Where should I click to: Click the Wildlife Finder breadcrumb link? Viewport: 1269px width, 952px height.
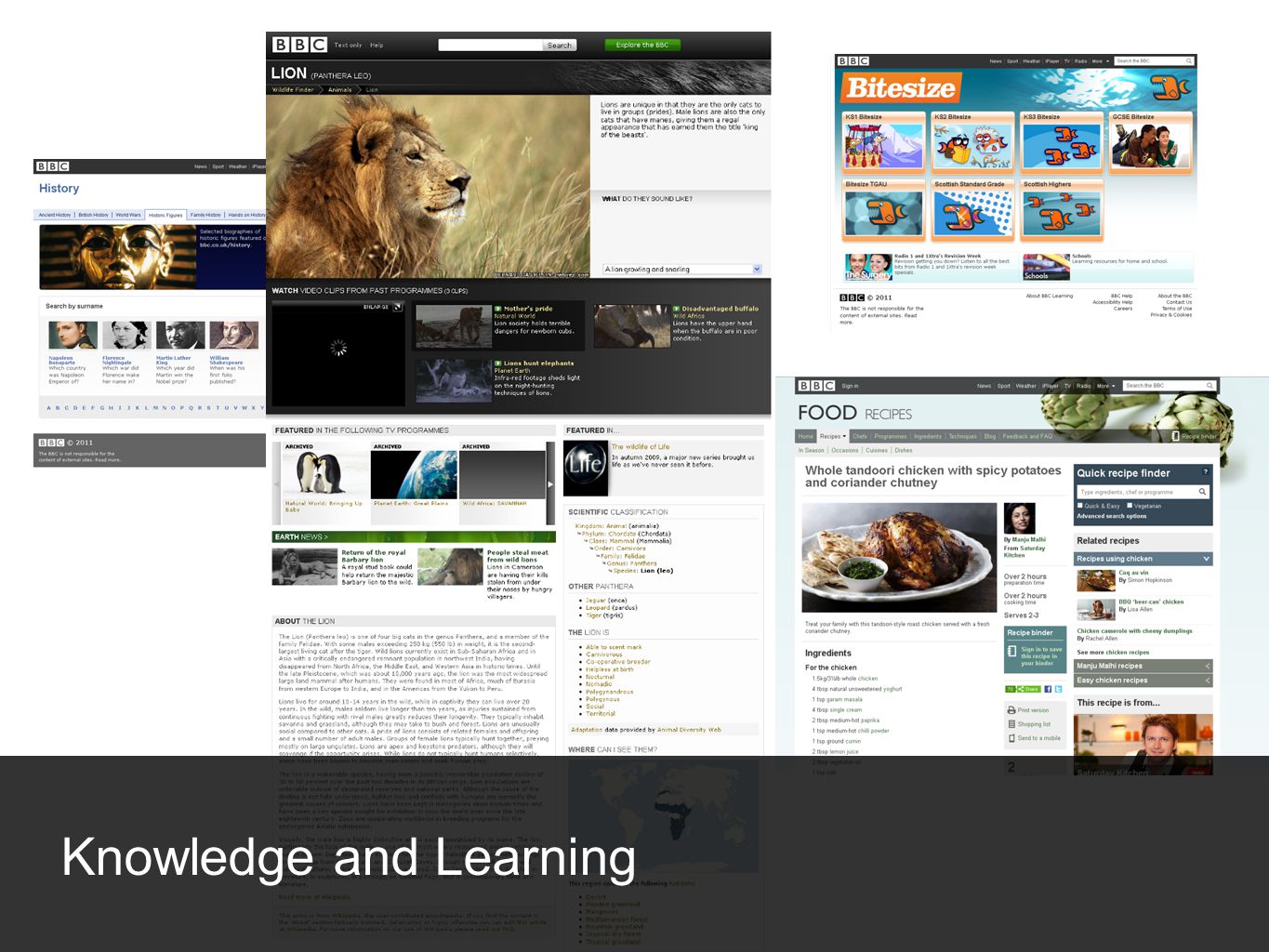click(x=293, y=90)
